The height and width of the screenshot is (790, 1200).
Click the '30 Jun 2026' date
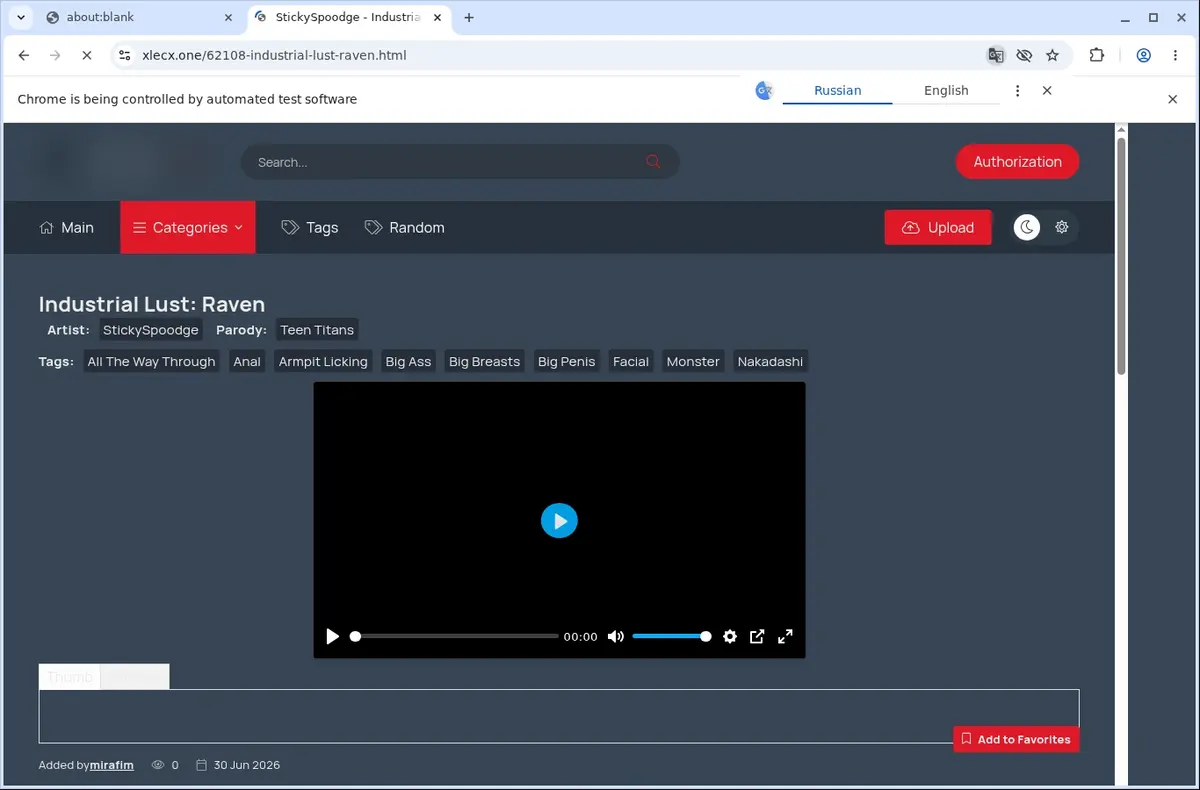(x=247, y=765)
